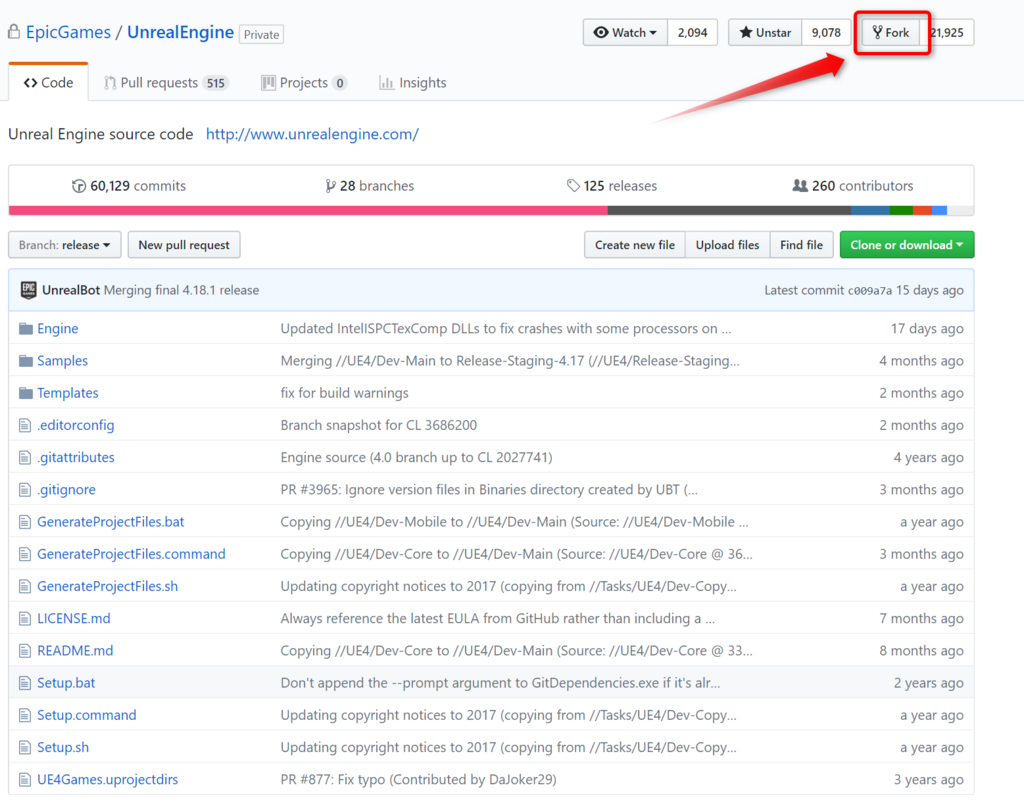Open the Samples folder

[x=62, y=361]
